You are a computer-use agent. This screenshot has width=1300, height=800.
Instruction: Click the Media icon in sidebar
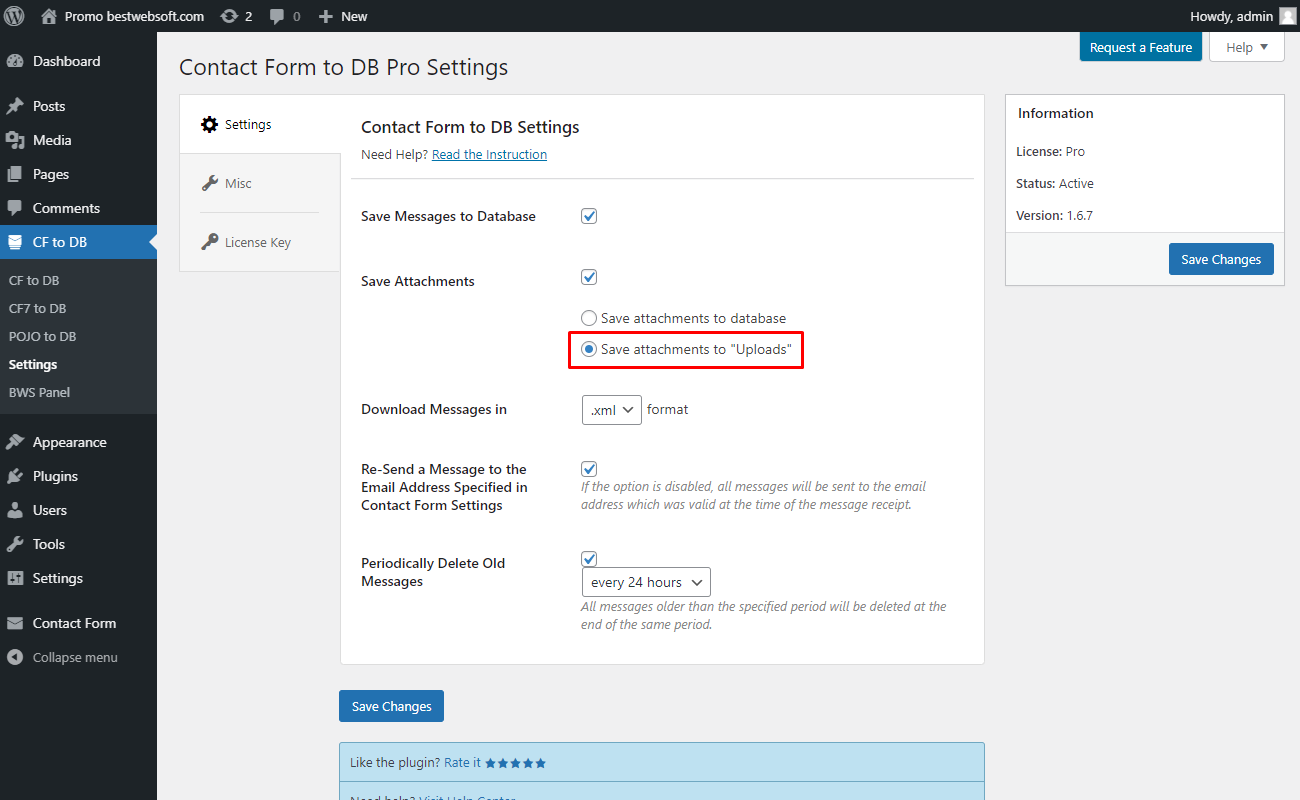[15, 140]
